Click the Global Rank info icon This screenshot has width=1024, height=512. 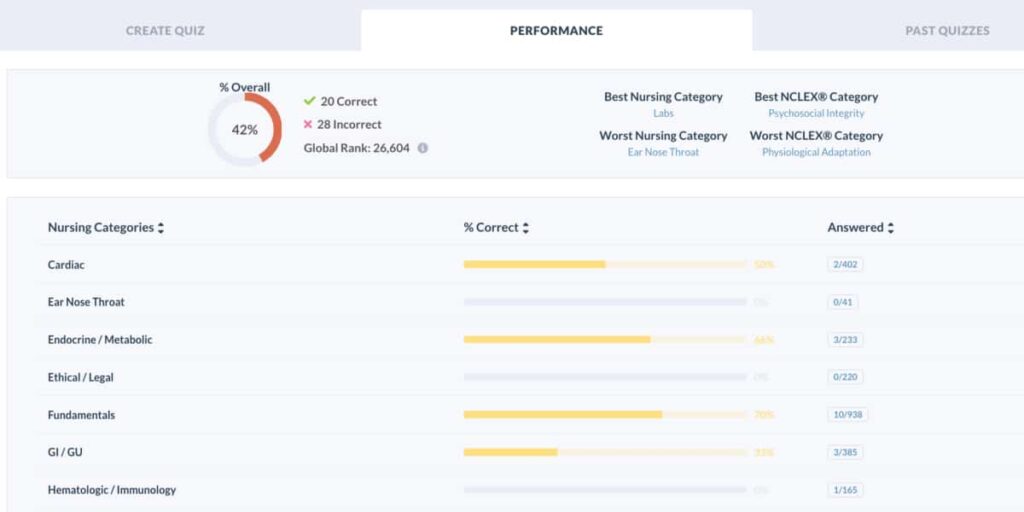click(x=423, y=148)
